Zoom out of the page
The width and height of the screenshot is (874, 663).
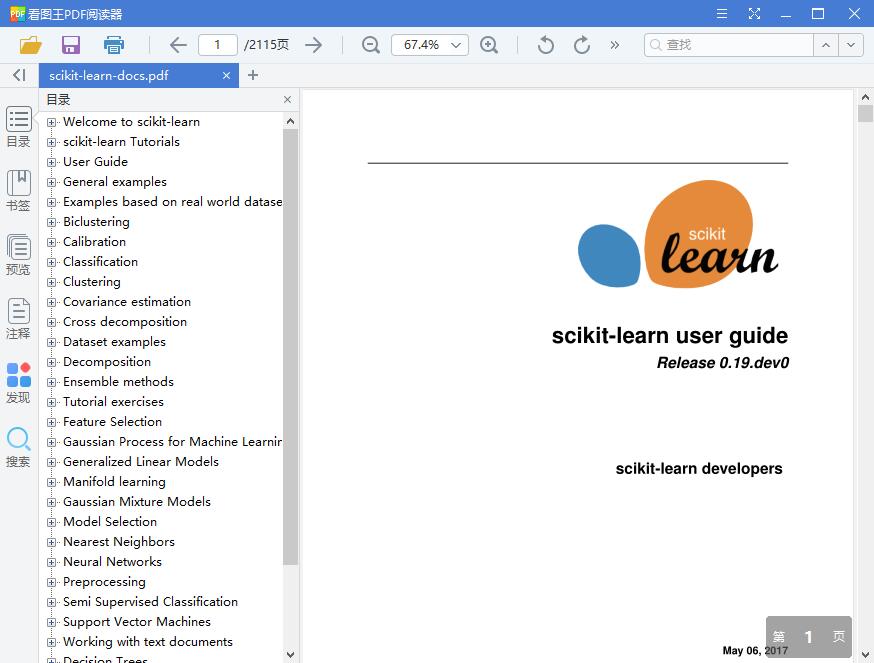[369, 45]
